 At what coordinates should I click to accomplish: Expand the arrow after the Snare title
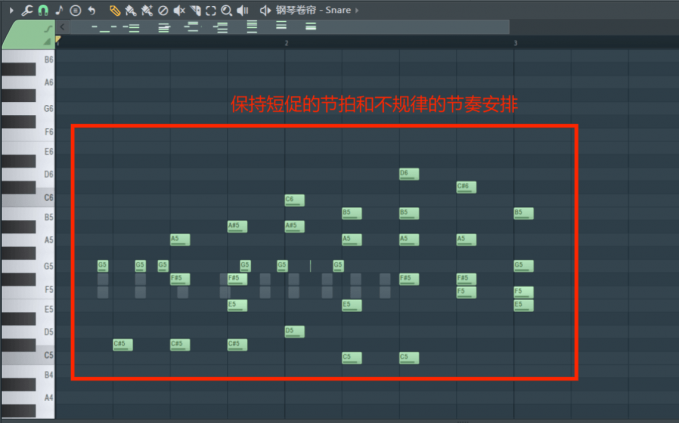coord(357,10)
